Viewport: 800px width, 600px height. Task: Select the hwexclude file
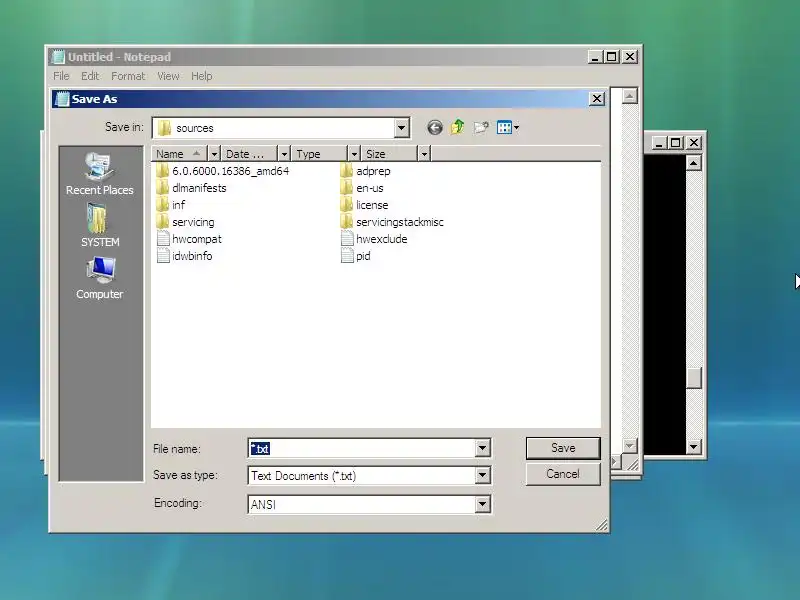[374, 239]
